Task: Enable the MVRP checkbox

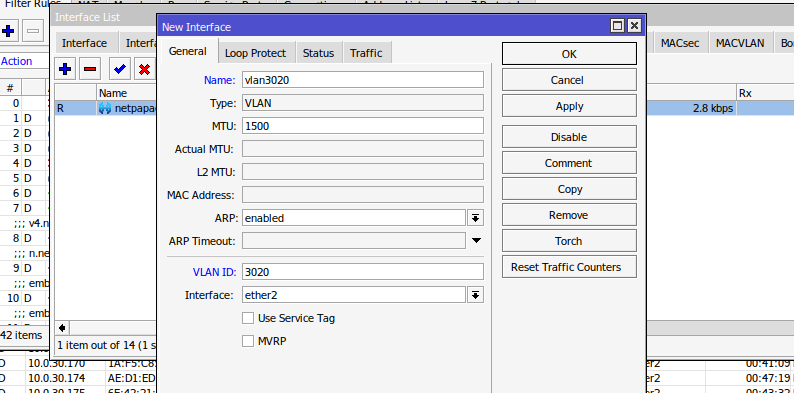Action: click(x=248, y=341)
